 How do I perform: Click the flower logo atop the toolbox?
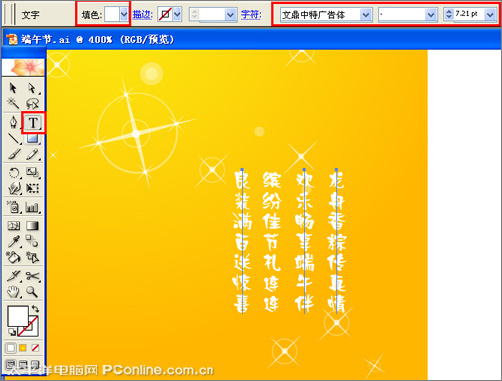tap(24, 68)
